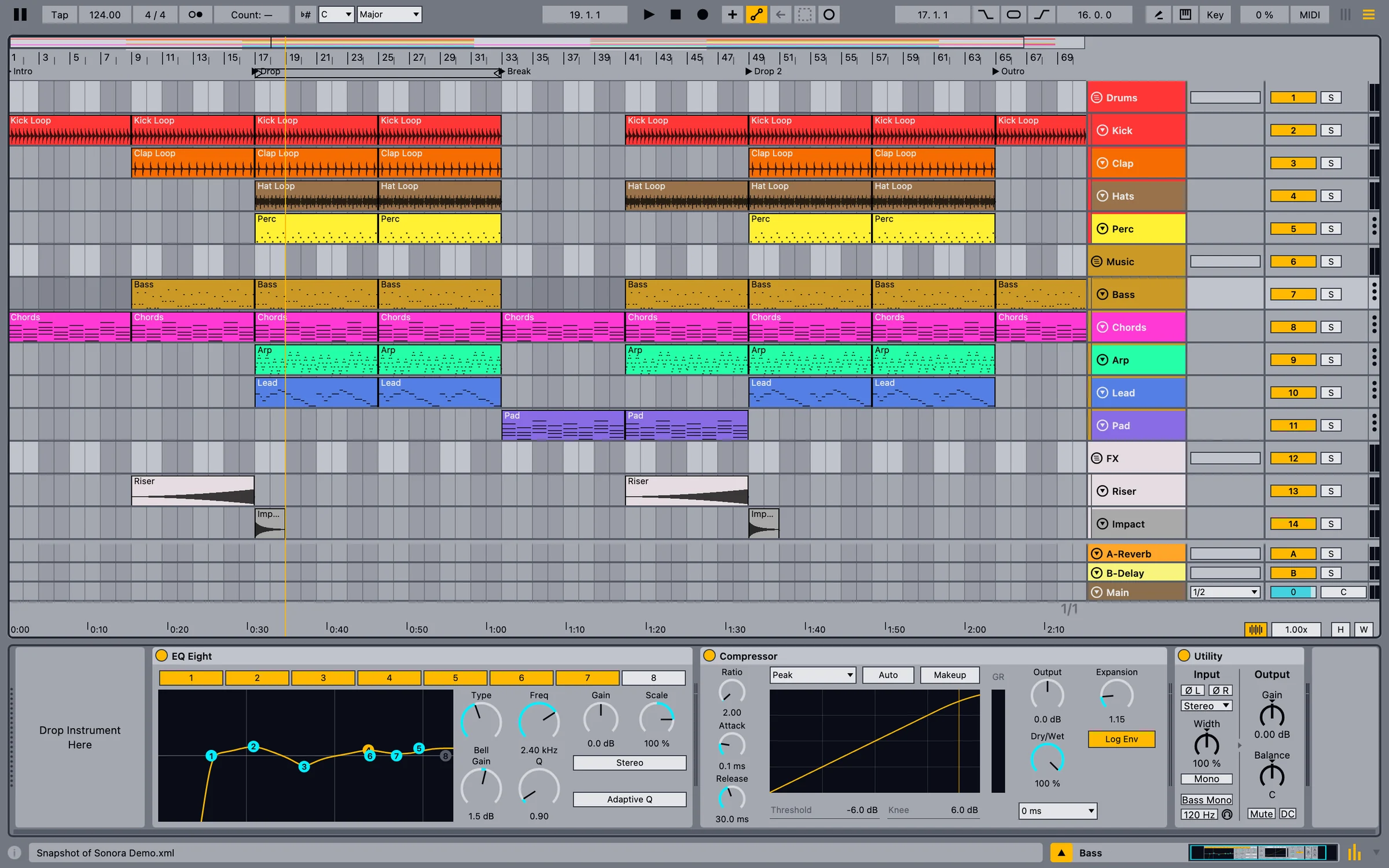Toggle the Punch-In switch icon
Screen dimensions: 1389x868
pos(986,14)
